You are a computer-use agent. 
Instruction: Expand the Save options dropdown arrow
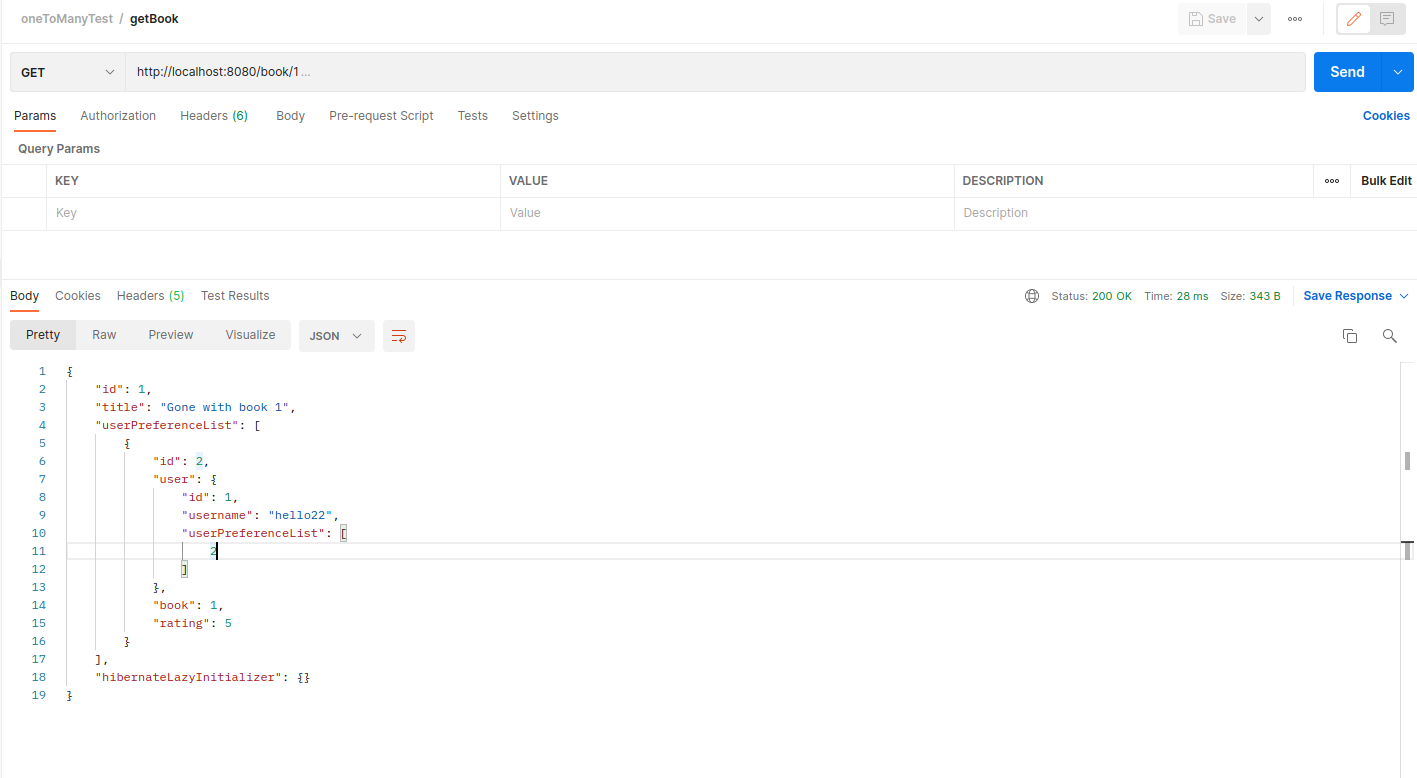point(1259,19)
